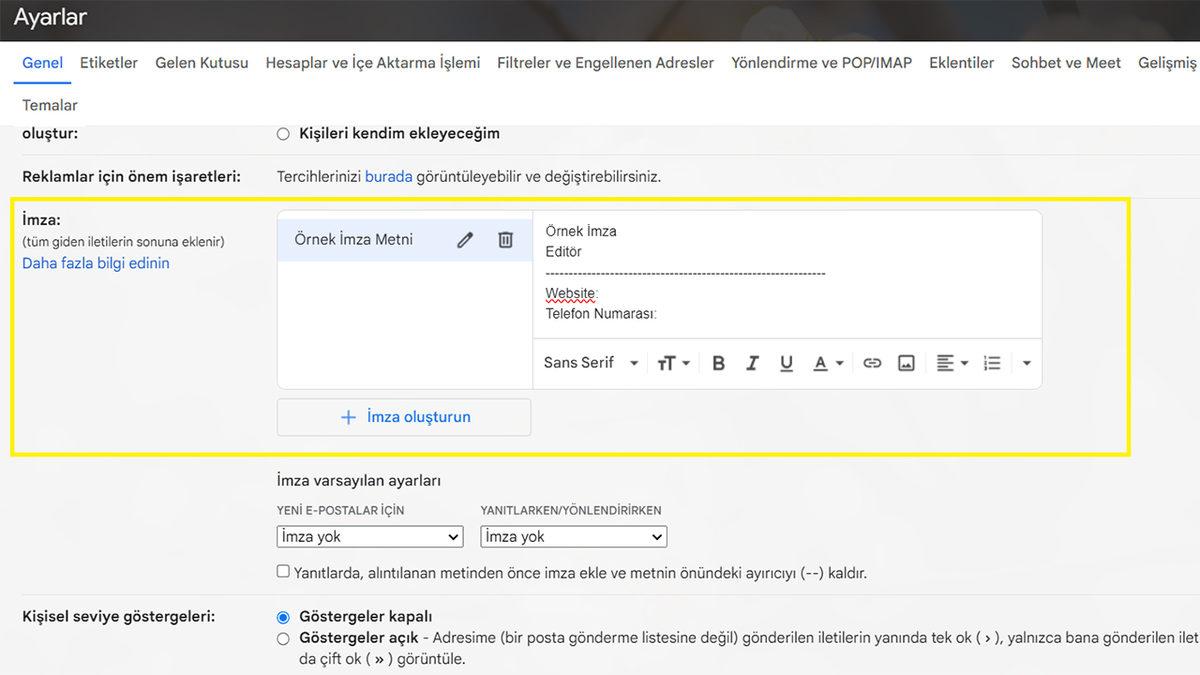Open the YENİ E-POSTALAR İÇİN dropdown
Image resolution: width=1200 pixels, height=675 pixels.
[x=369, y=536]
